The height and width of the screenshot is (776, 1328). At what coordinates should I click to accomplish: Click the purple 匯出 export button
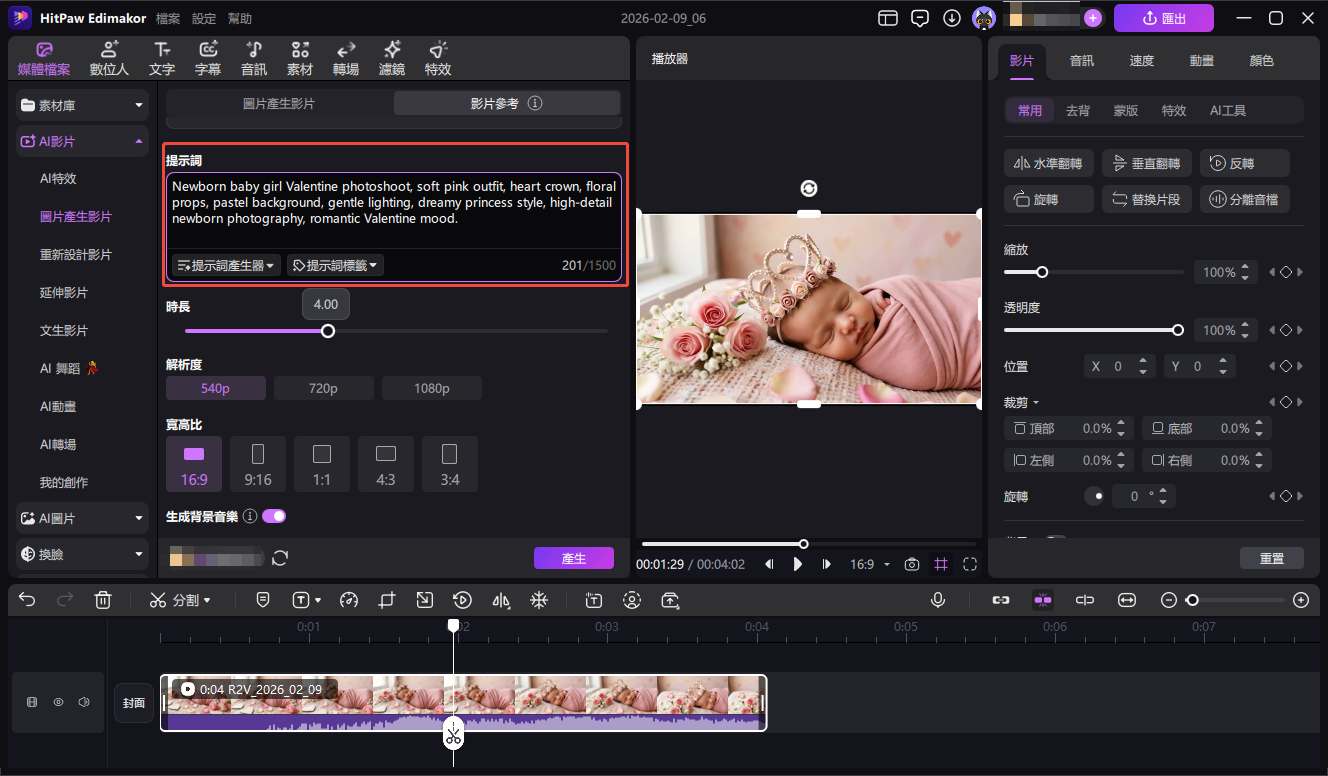click(1164, 17)
